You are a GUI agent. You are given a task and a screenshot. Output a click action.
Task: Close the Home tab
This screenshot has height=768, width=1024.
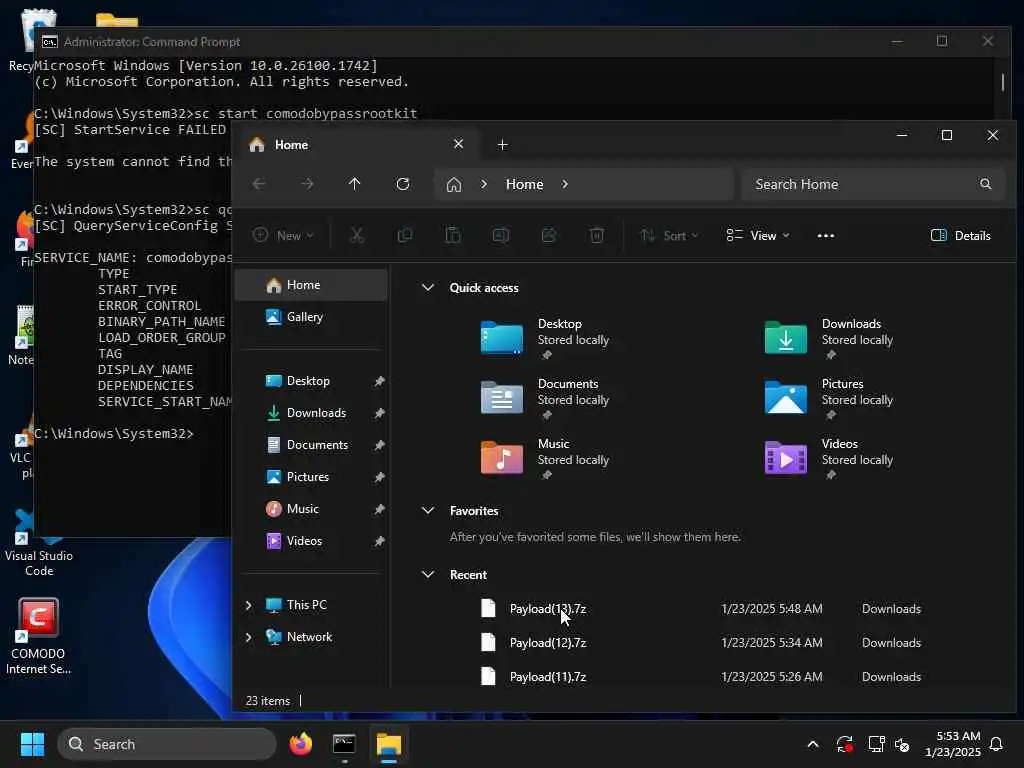tap(458, 144)
